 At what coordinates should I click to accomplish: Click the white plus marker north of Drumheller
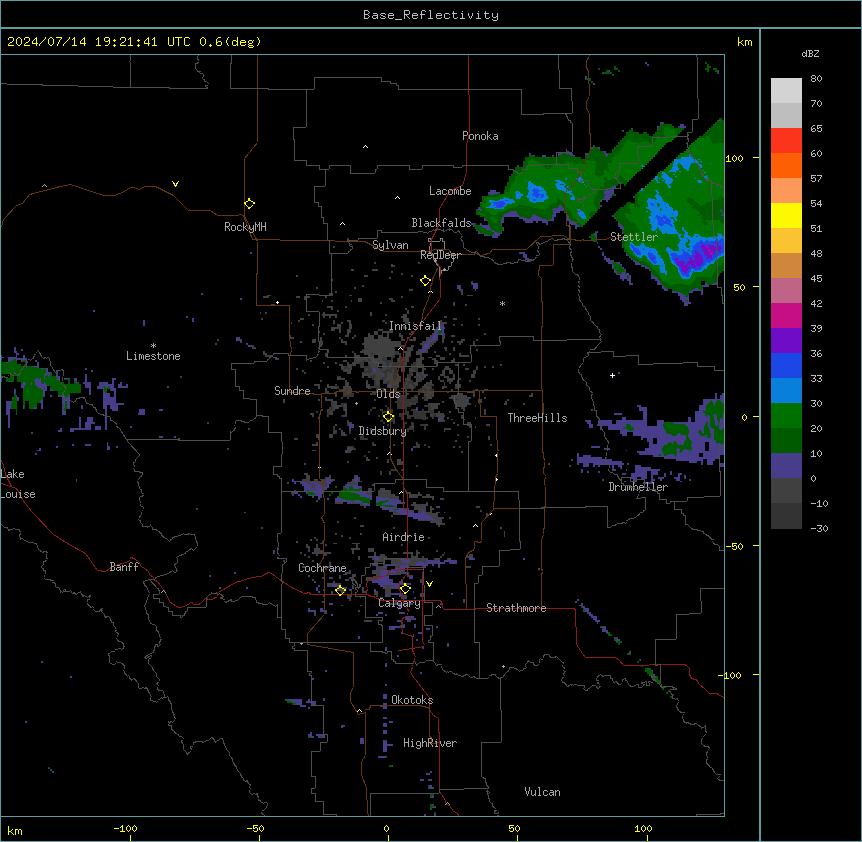pos(612,375)
